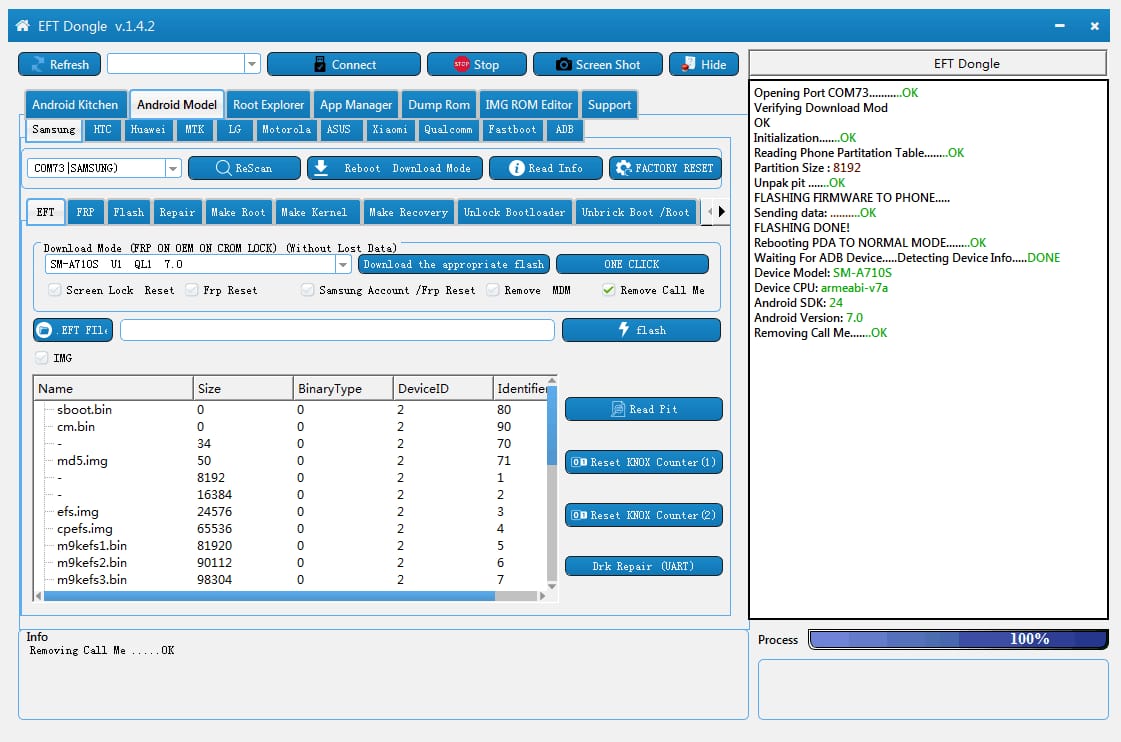
Task: Open the empty device dropdown beside Refresh
Action: [251, 64]
